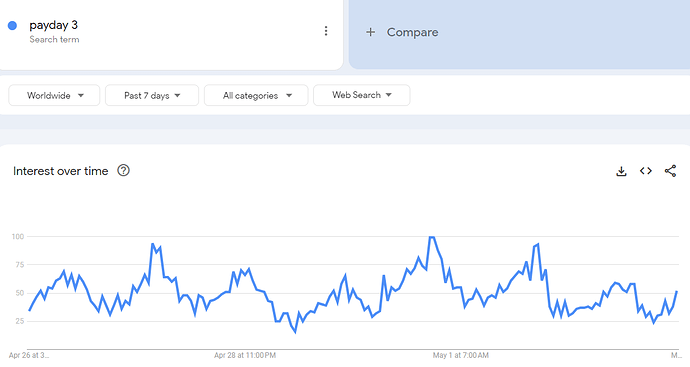Click the Interest over time heading
Image resolution: width=690 pixels, height=367 pixels.
(61, 171)
